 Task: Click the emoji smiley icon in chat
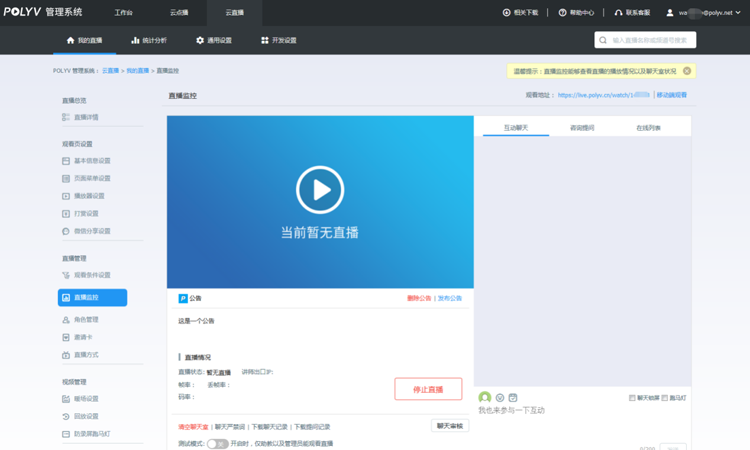click(x=500, y=398)
